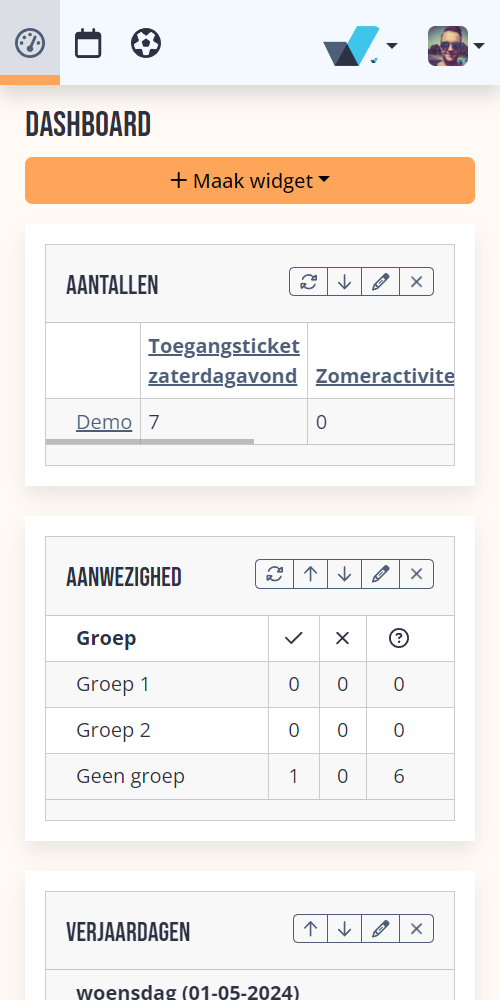Screen dimensions: 500x1000
Task: Refresh the Aanwezigheid widget
Action: pyautogui.click(x=275, y=574)
